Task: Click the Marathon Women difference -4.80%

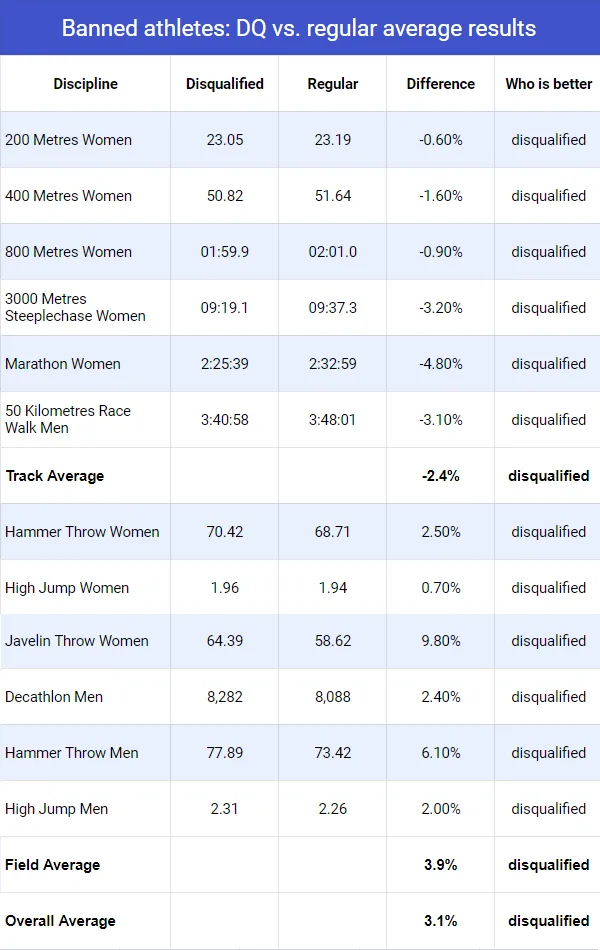Action: coord(440,364)
